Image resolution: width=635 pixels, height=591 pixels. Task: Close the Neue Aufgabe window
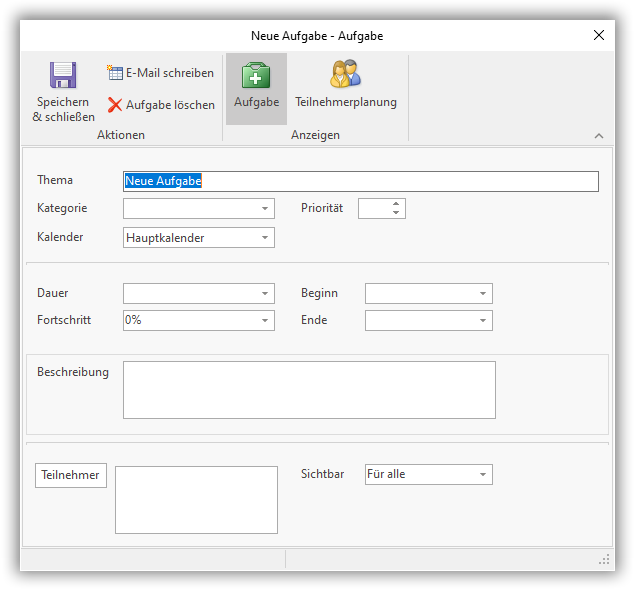pyautogui.click(x=599, y=35)
